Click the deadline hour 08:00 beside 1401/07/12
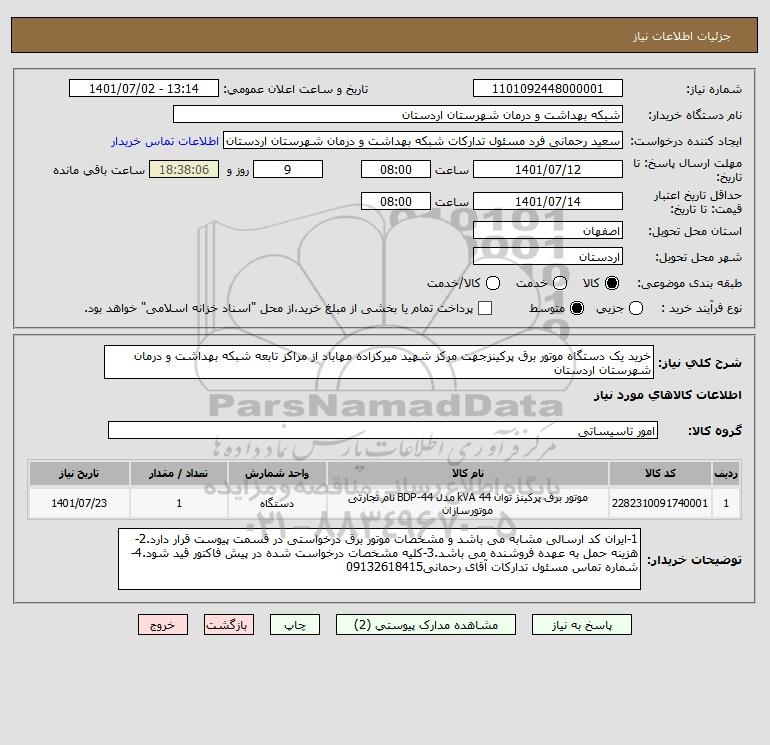The height and width of the screenshot is (745, 770). pyautogui.click(x=396, y=169)
